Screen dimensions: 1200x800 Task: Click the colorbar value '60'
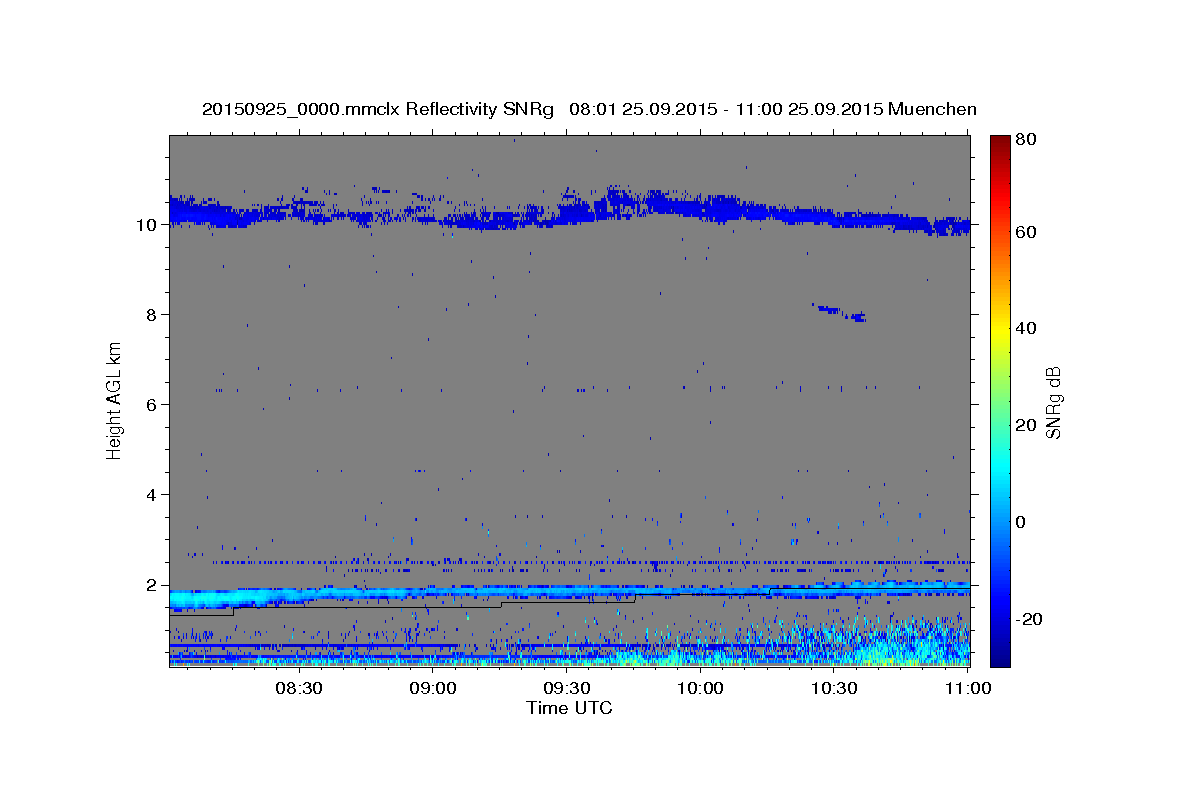click(1025, 232)
